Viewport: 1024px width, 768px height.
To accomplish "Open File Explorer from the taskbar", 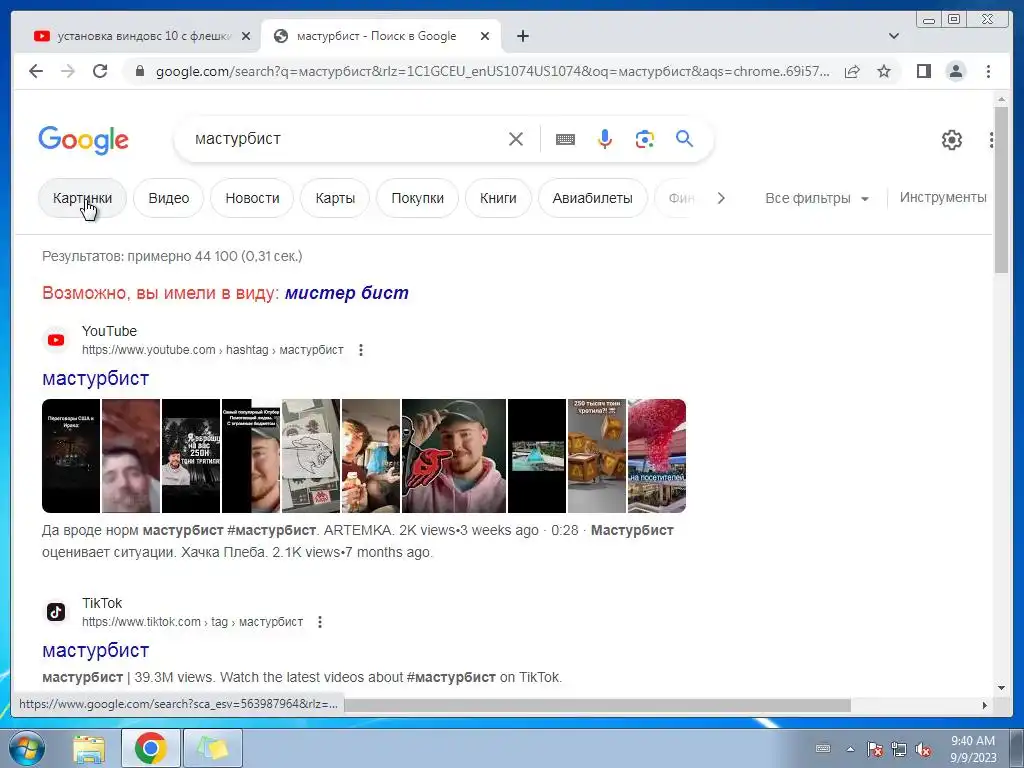I will 89,748.
